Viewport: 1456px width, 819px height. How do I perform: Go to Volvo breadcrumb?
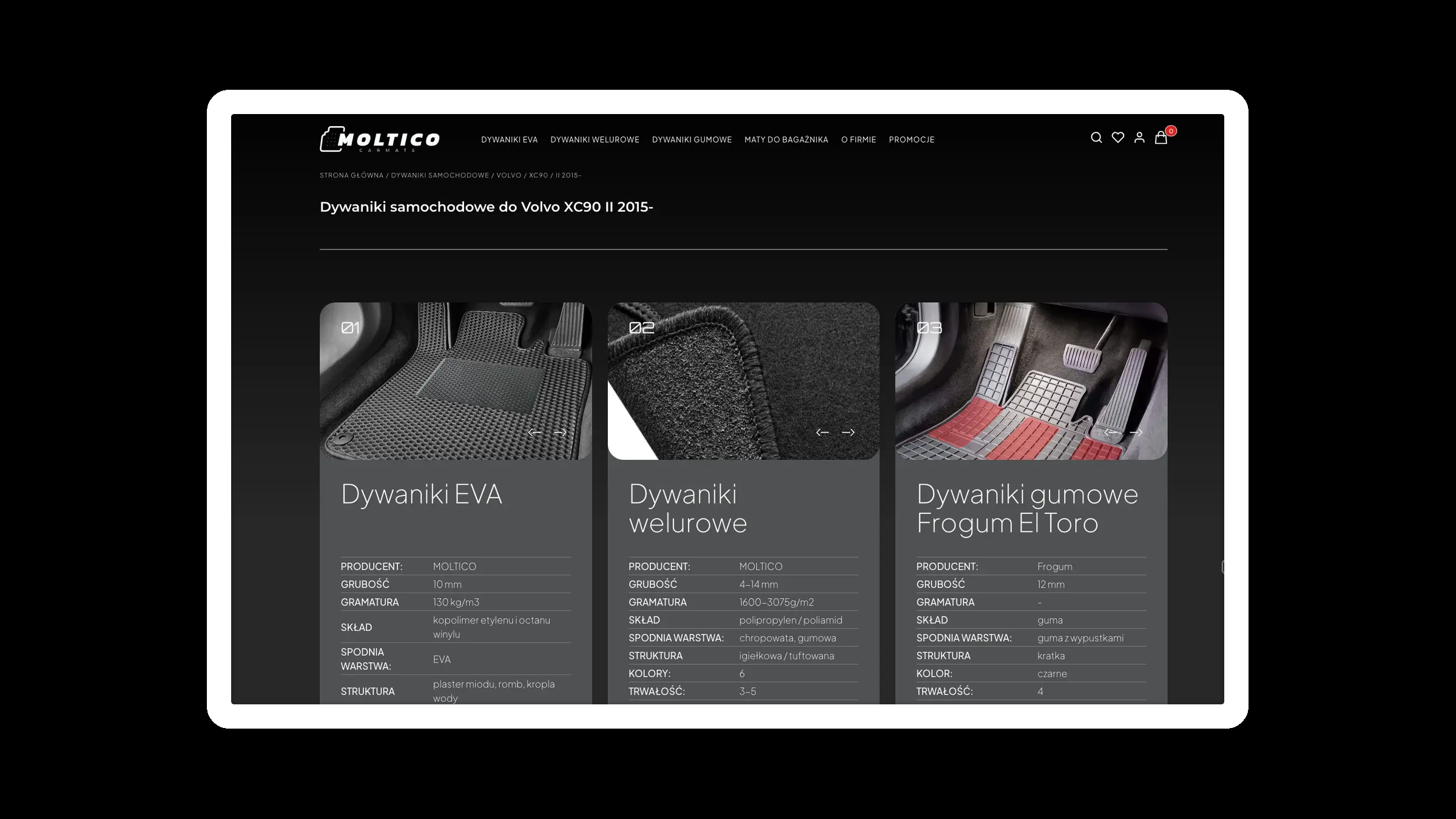pos(509,175)
